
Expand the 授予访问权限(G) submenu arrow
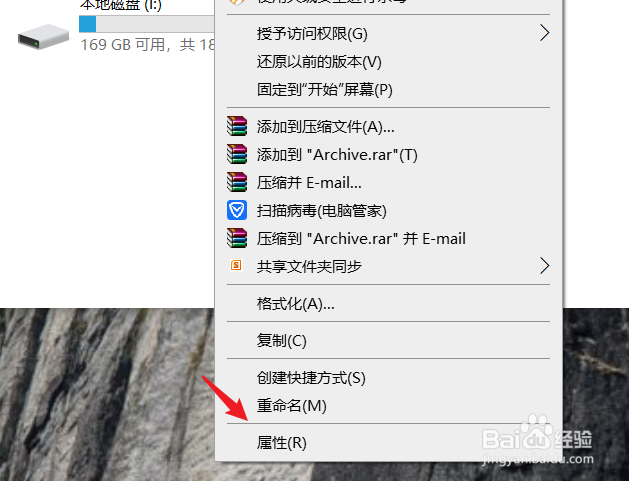coord(544,33)
